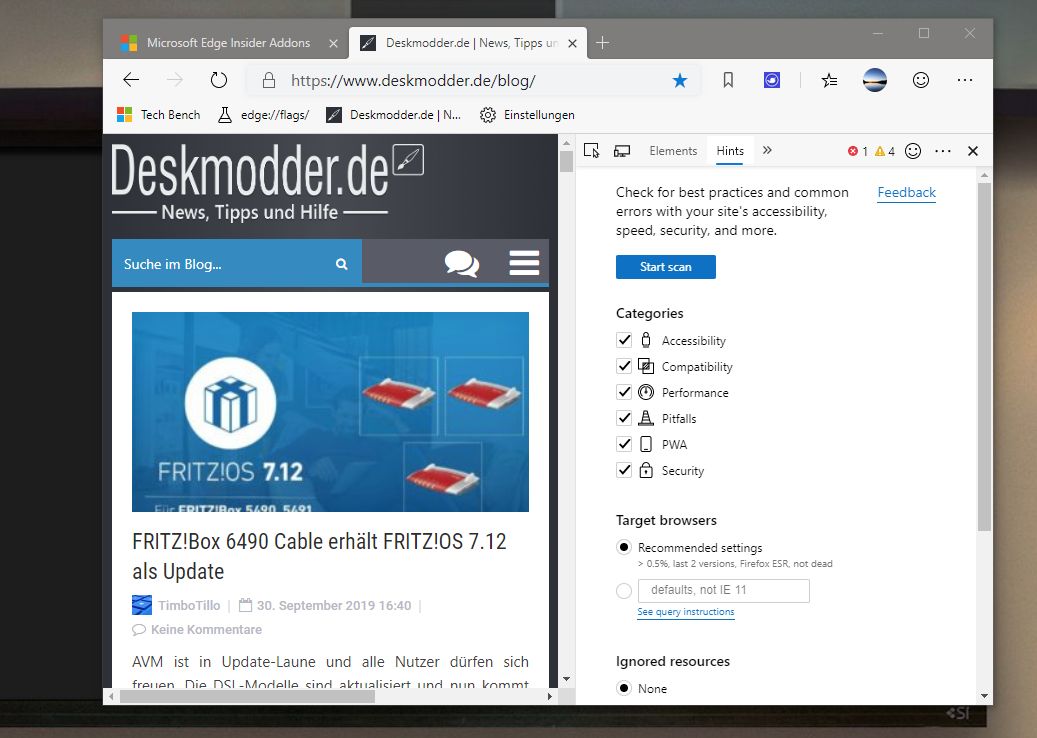Open the Favorites list icon
The height and width of the screenshot is (738, 1037).
(829, 80)
